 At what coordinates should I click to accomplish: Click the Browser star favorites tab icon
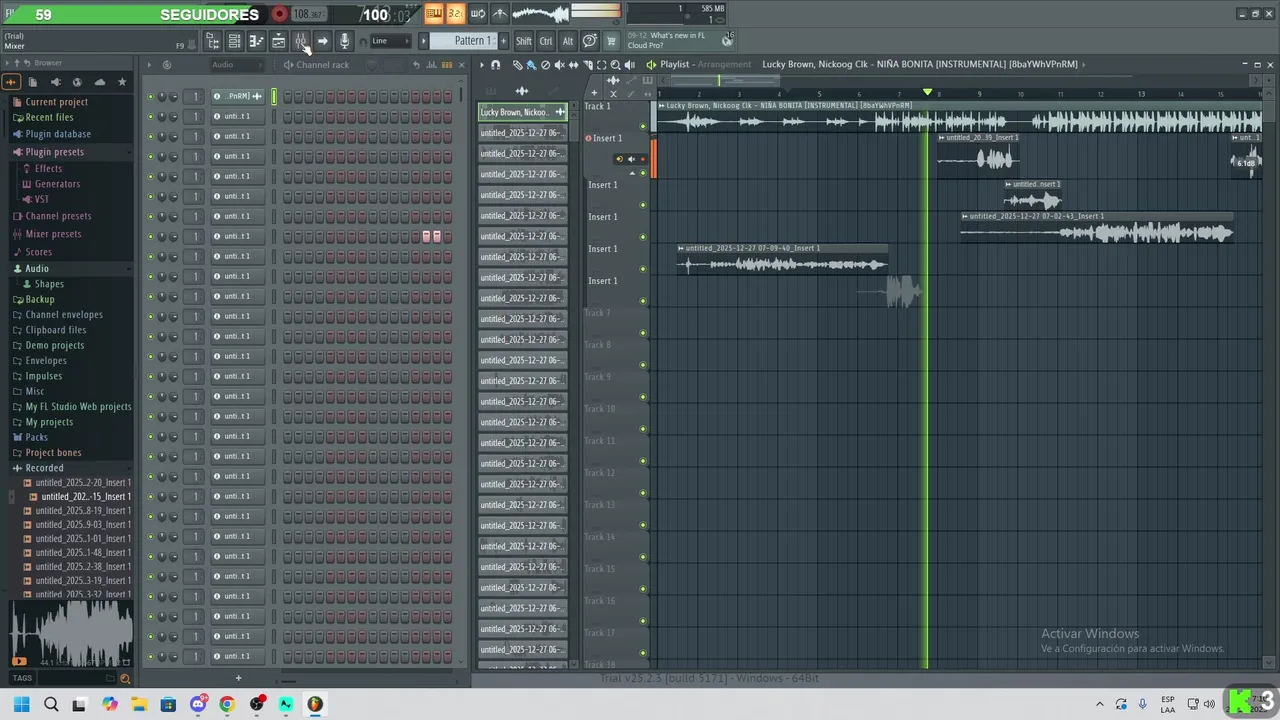pyautogui.click(x=122, y=82)
